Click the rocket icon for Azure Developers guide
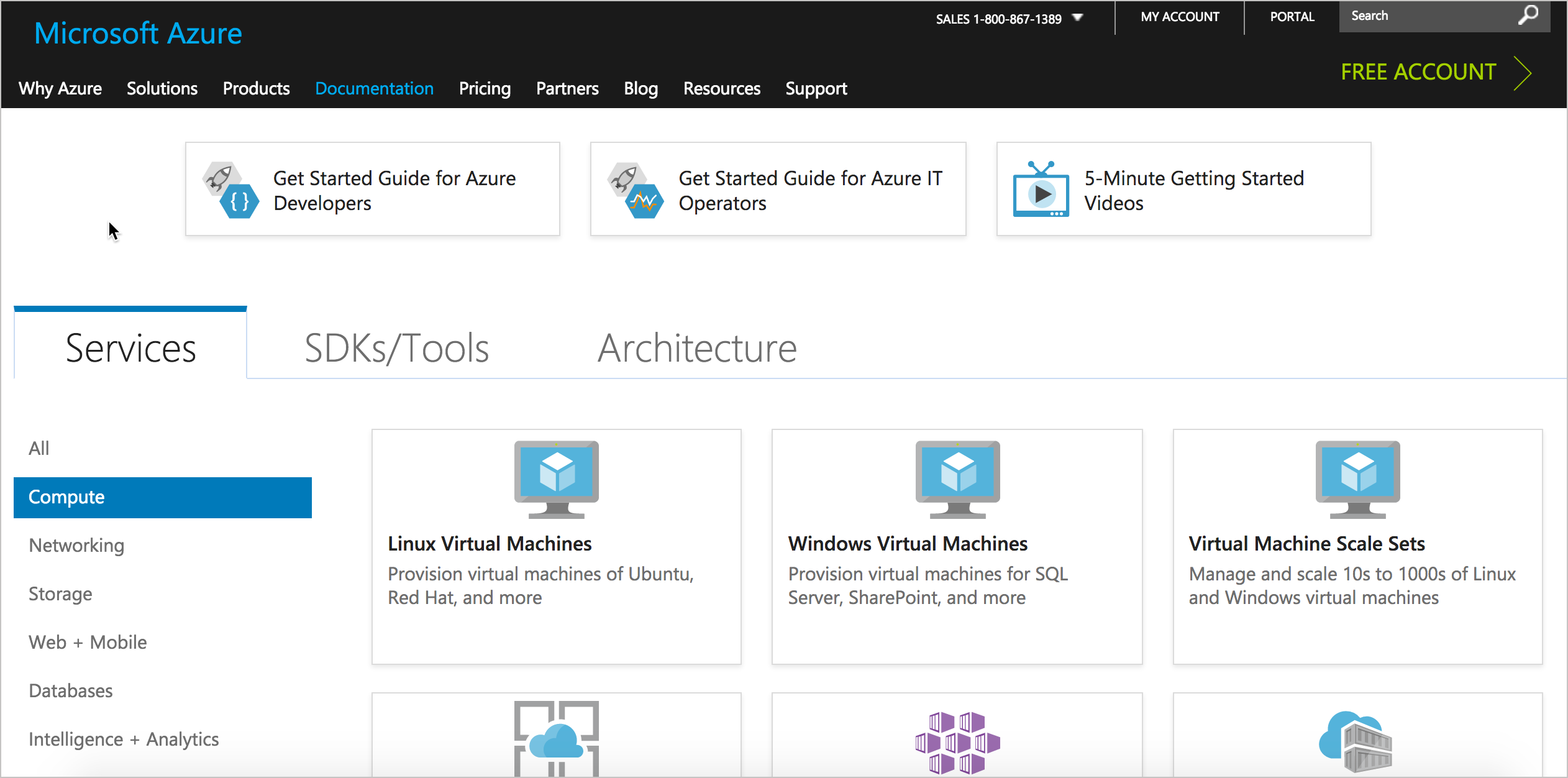 tap(230, 190)
